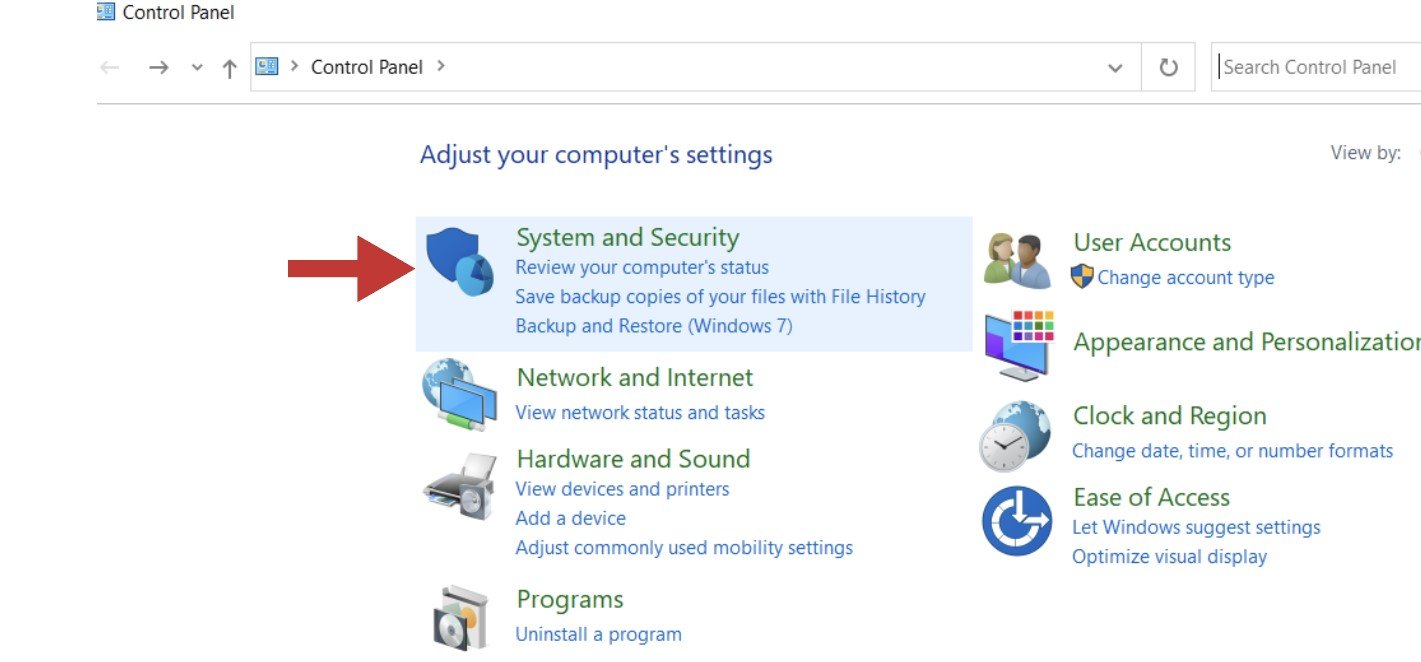The height and width of the screenshot is (662, 1421).
Task: Open Review your computer's status link
Action: pos(642,268)
